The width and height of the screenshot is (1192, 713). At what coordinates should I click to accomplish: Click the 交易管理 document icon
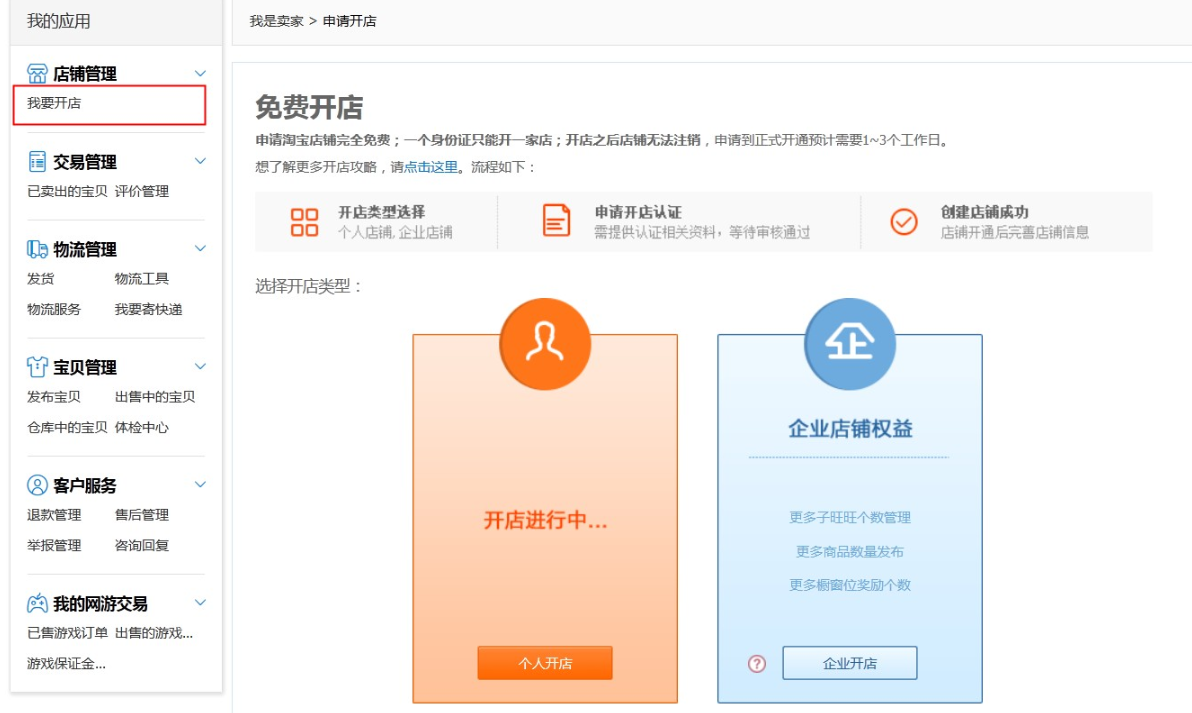pos(37,161)
